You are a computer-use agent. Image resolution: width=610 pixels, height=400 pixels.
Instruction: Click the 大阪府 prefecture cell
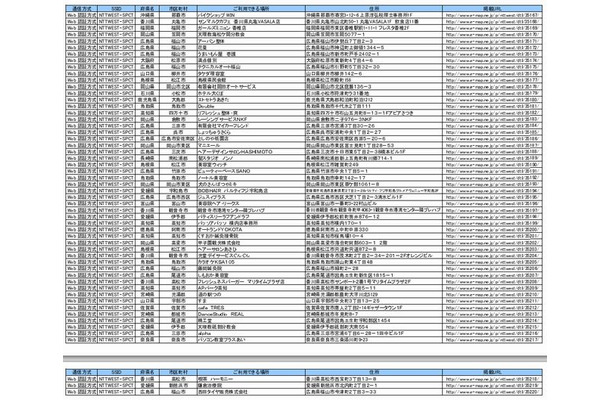pos(147,61)
